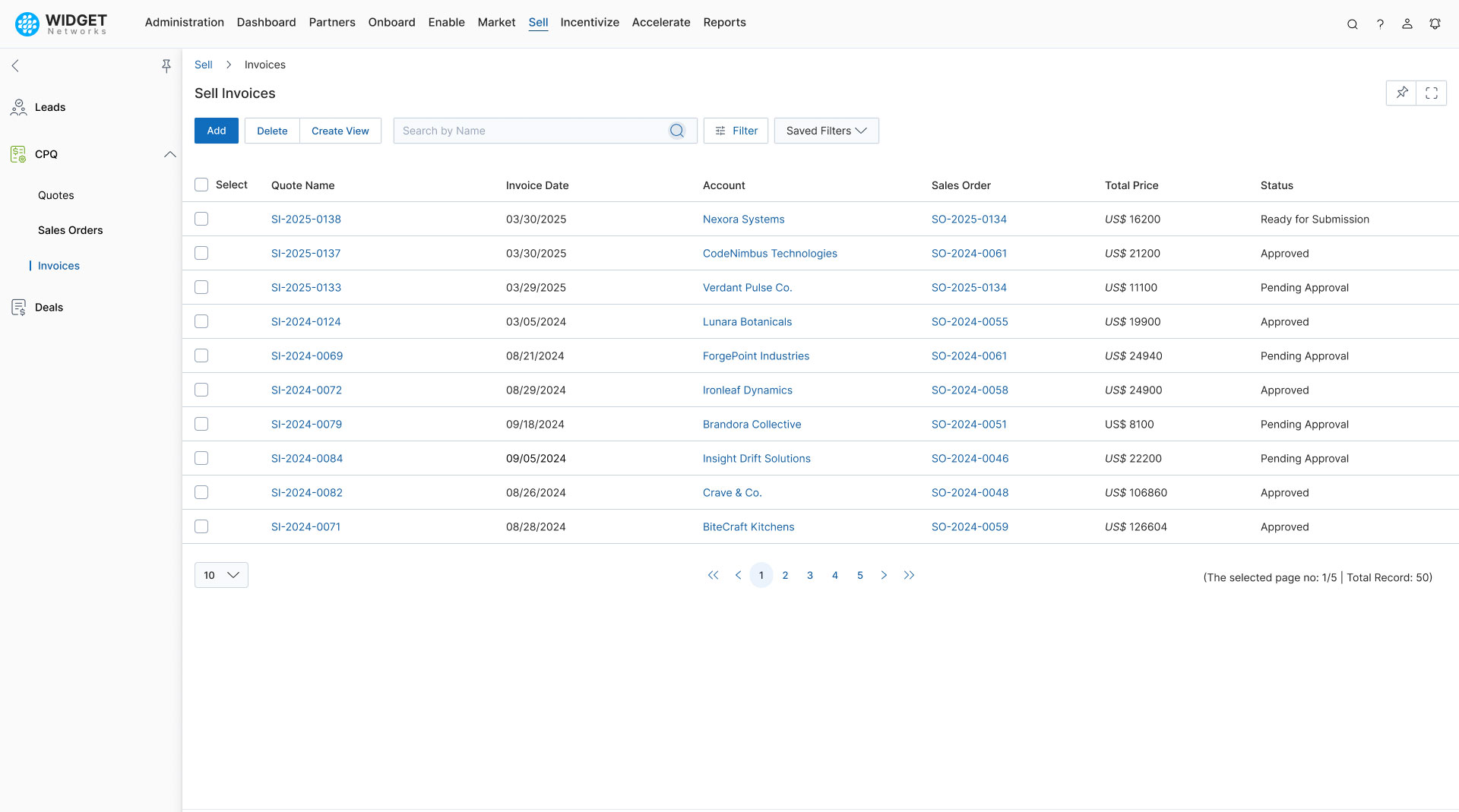Check the SI-2024-0072 row checkbox
This screenshot has width=1459, height=812.
tap(201, 390)
